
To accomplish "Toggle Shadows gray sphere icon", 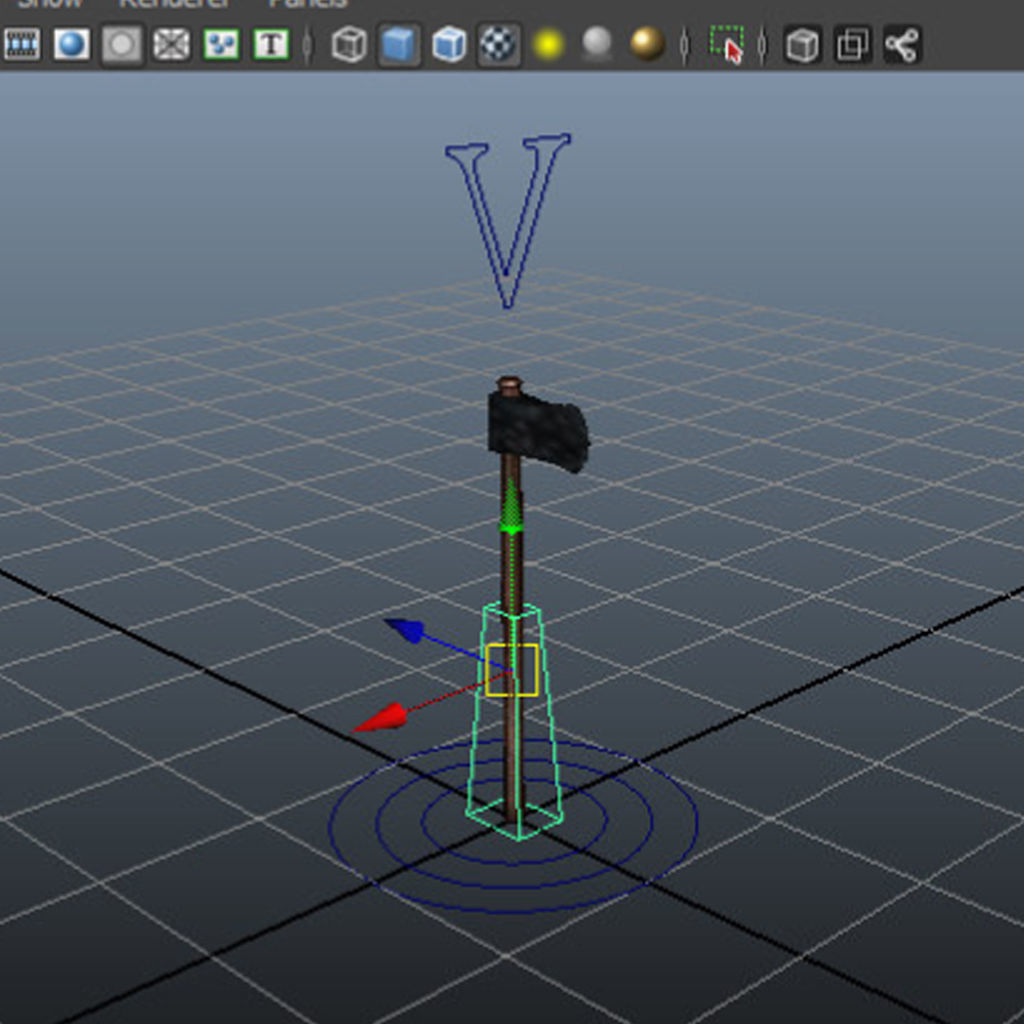I will (597, 45).
